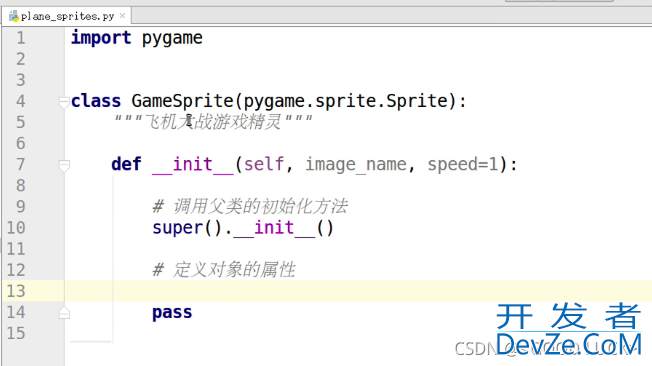
Task: Click comment '# 调用父类的初始化方法'
Action: click(250, 207)
